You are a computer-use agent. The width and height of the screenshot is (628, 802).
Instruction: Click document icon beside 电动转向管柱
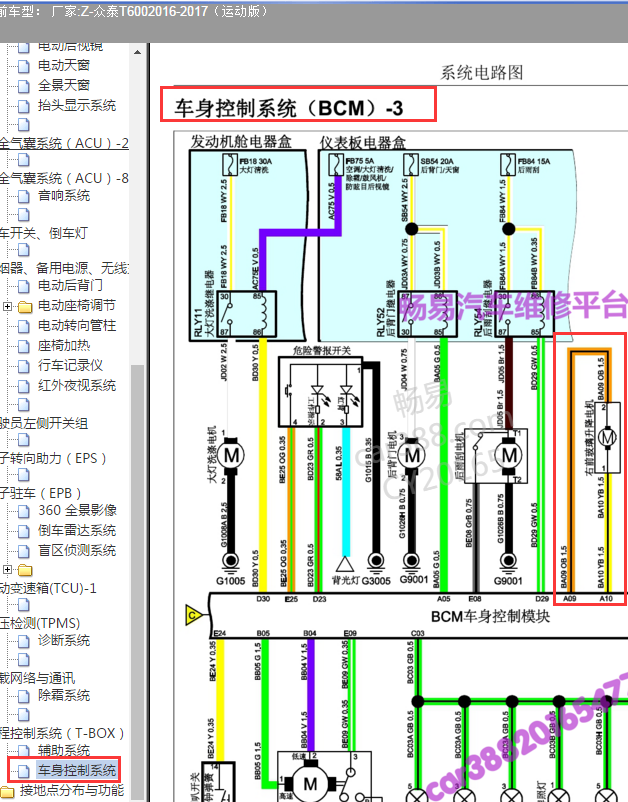point(24,326)
